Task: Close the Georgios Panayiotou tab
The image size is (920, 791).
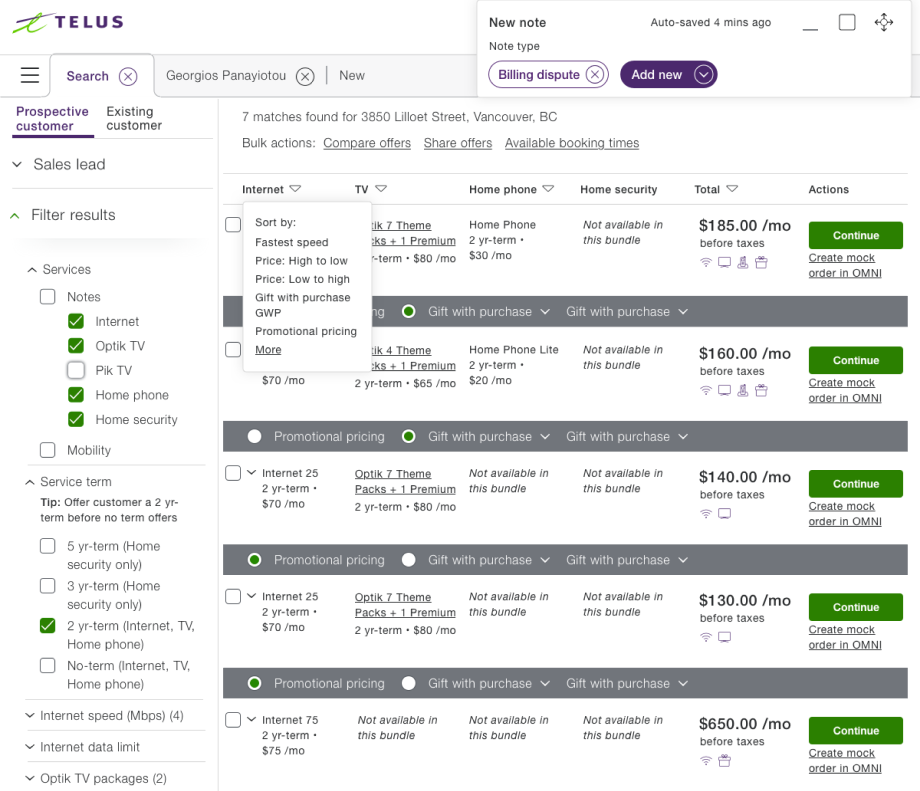Action: (x=305, y=76)
